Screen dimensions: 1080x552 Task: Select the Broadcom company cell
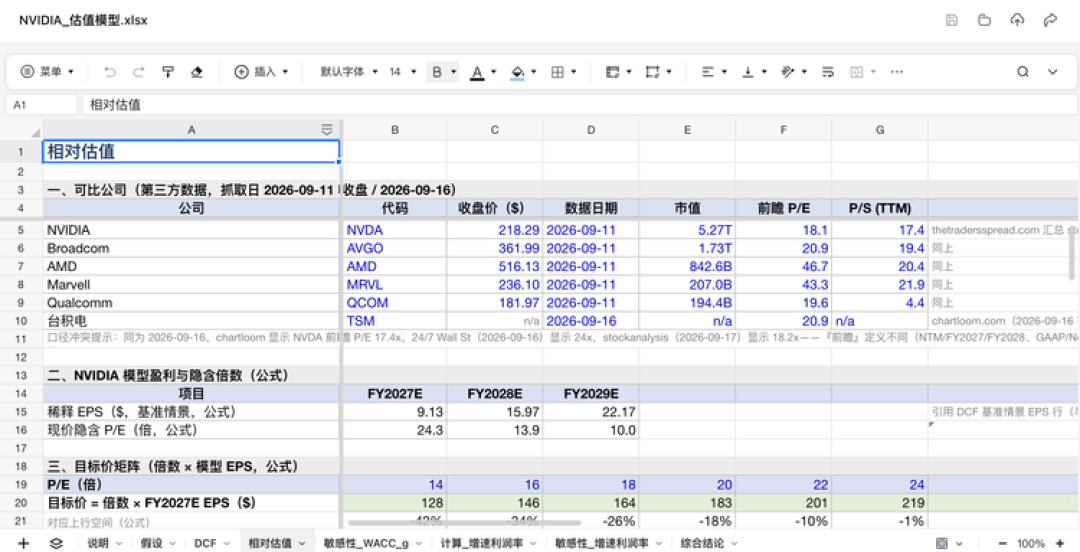[x=191, y=248]
